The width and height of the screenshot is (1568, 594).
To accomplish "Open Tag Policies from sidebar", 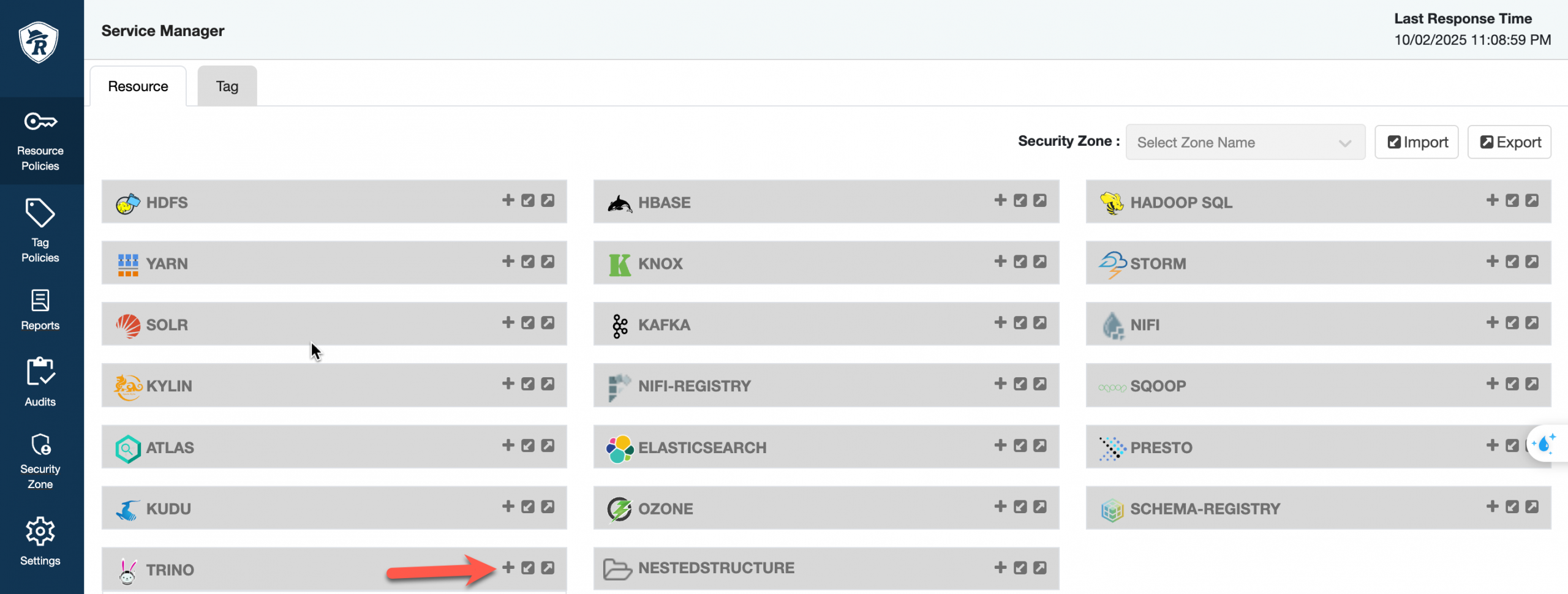I will [x=40, y=231].
